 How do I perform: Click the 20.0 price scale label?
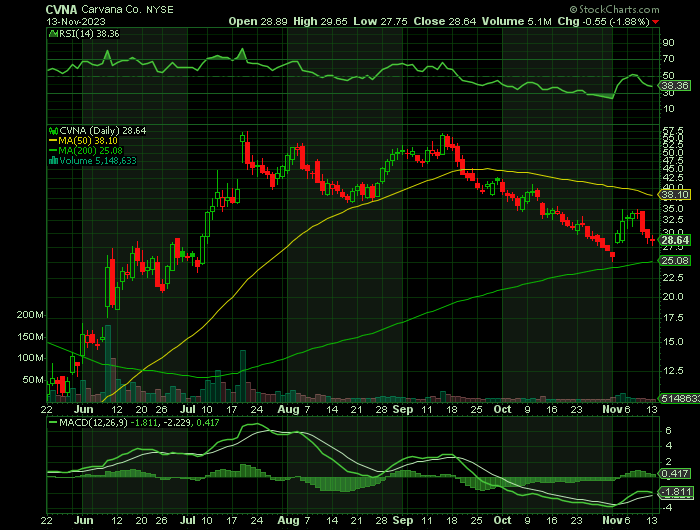tap(672, 296)
